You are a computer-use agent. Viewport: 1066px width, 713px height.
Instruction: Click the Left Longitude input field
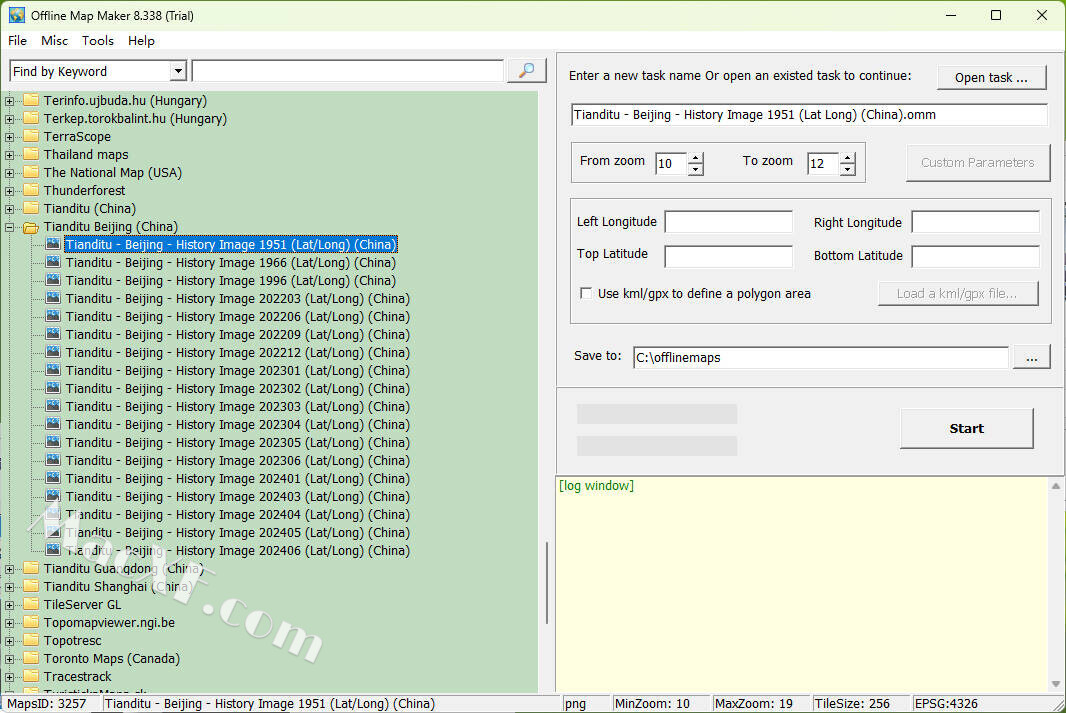coord(729,222)
